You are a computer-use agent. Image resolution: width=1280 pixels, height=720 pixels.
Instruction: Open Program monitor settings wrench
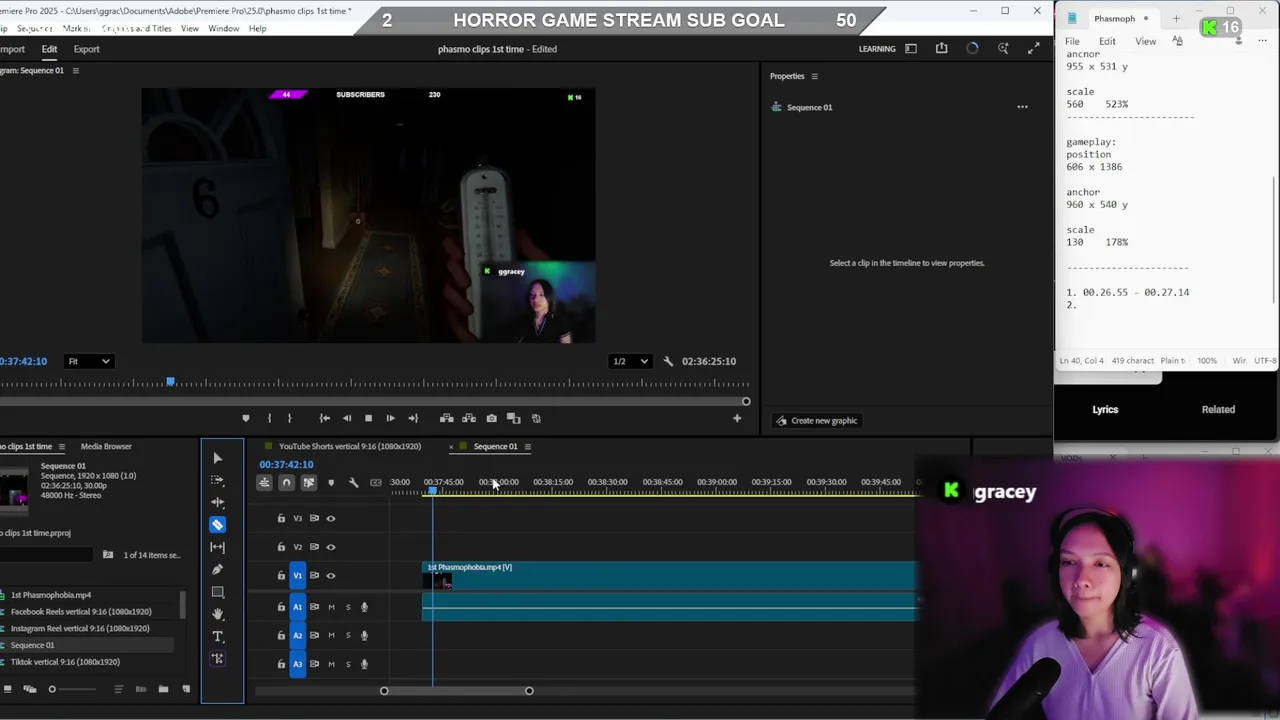(x=668, y=361)
